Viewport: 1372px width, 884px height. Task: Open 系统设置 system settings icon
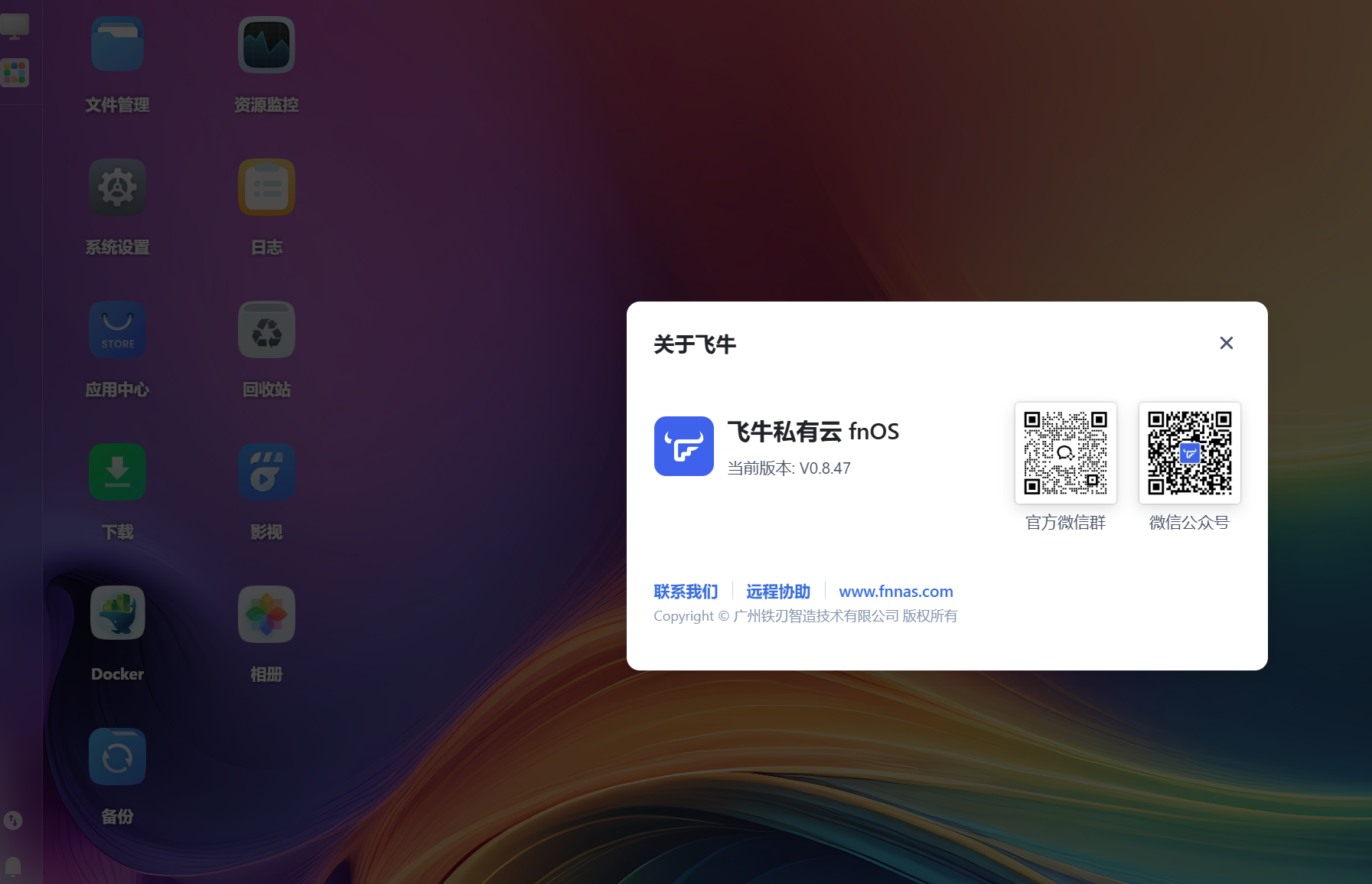(x=117, y=188)
